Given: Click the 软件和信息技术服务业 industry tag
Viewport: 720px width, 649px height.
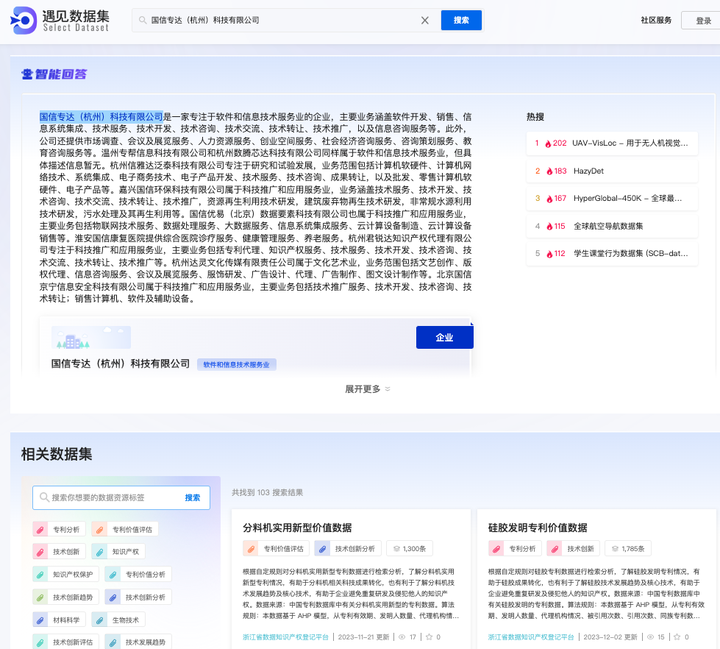Looking at the screenshot, I should point(236,365).
